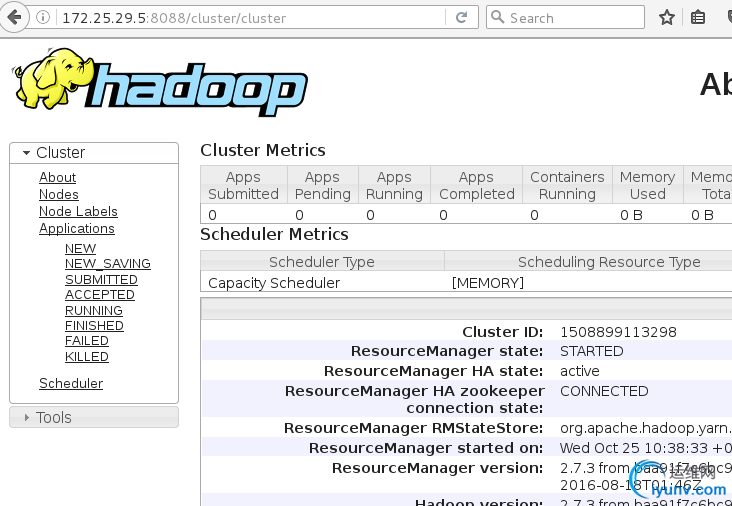The height and width of the screenshot is (506, 732).
Task: Click the Containers Running column header
Action: click(x=567, y=185)
